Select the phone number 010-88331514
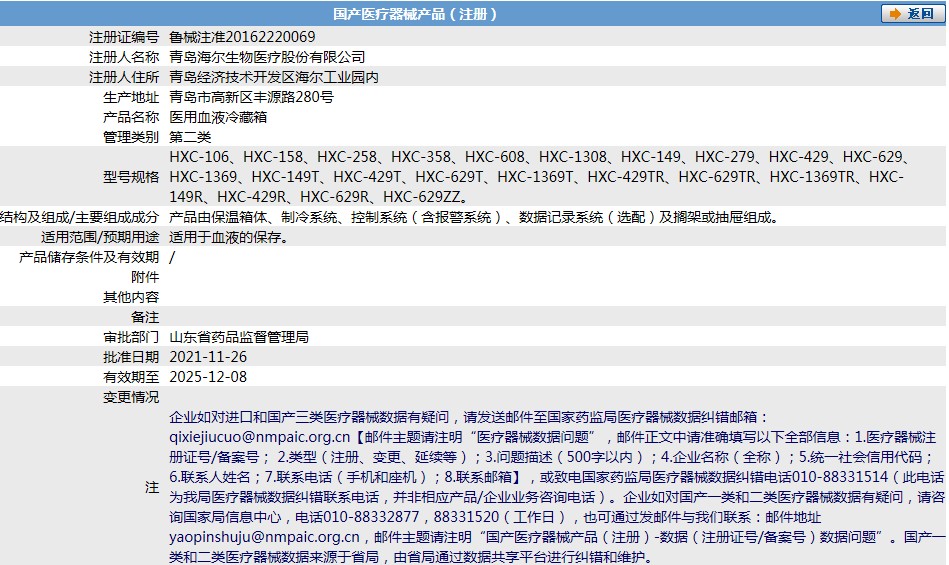The height and width of the screenshot is (565, 949). click(x=840, y=477)
